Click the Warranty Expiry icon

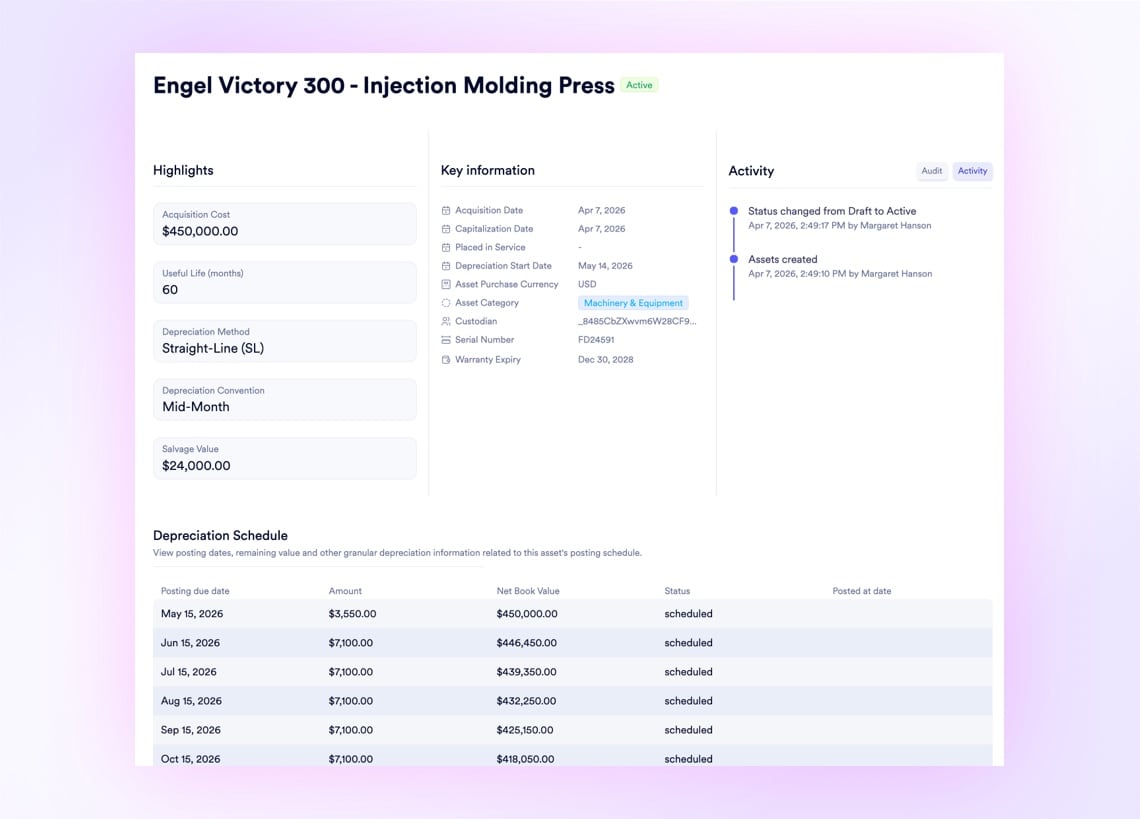point(446,359)
